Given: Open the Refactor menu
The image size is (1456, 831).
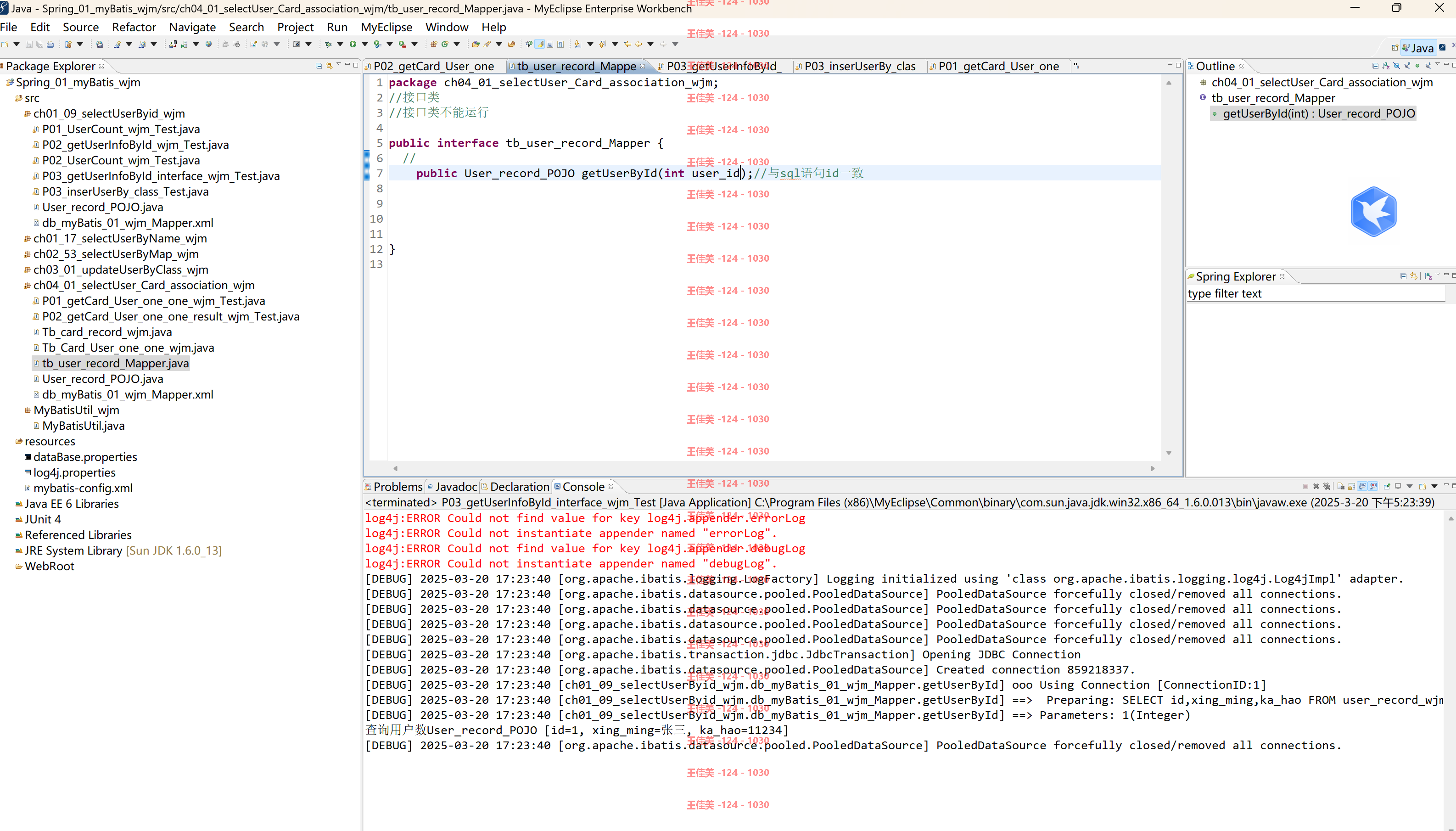Looking at the screenshot, I should tap(134, 27).
